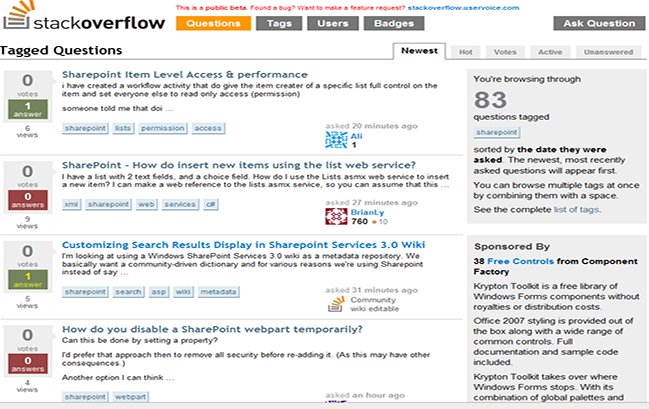Click the 'xml' tag
Viewport: 649px width, 409px height.
point(71,204)
